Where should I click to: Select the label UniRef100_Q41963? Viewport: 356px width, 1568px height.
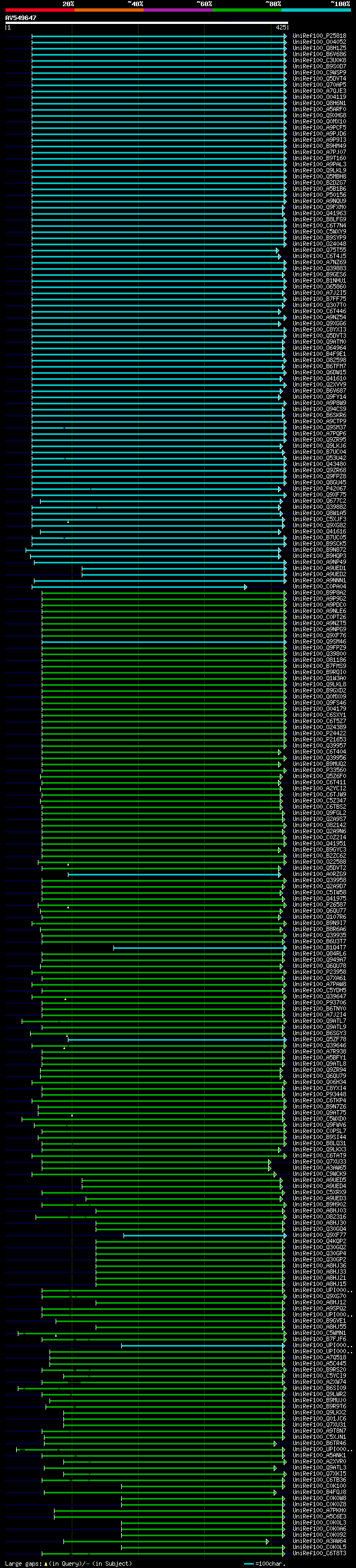[319, 213]
